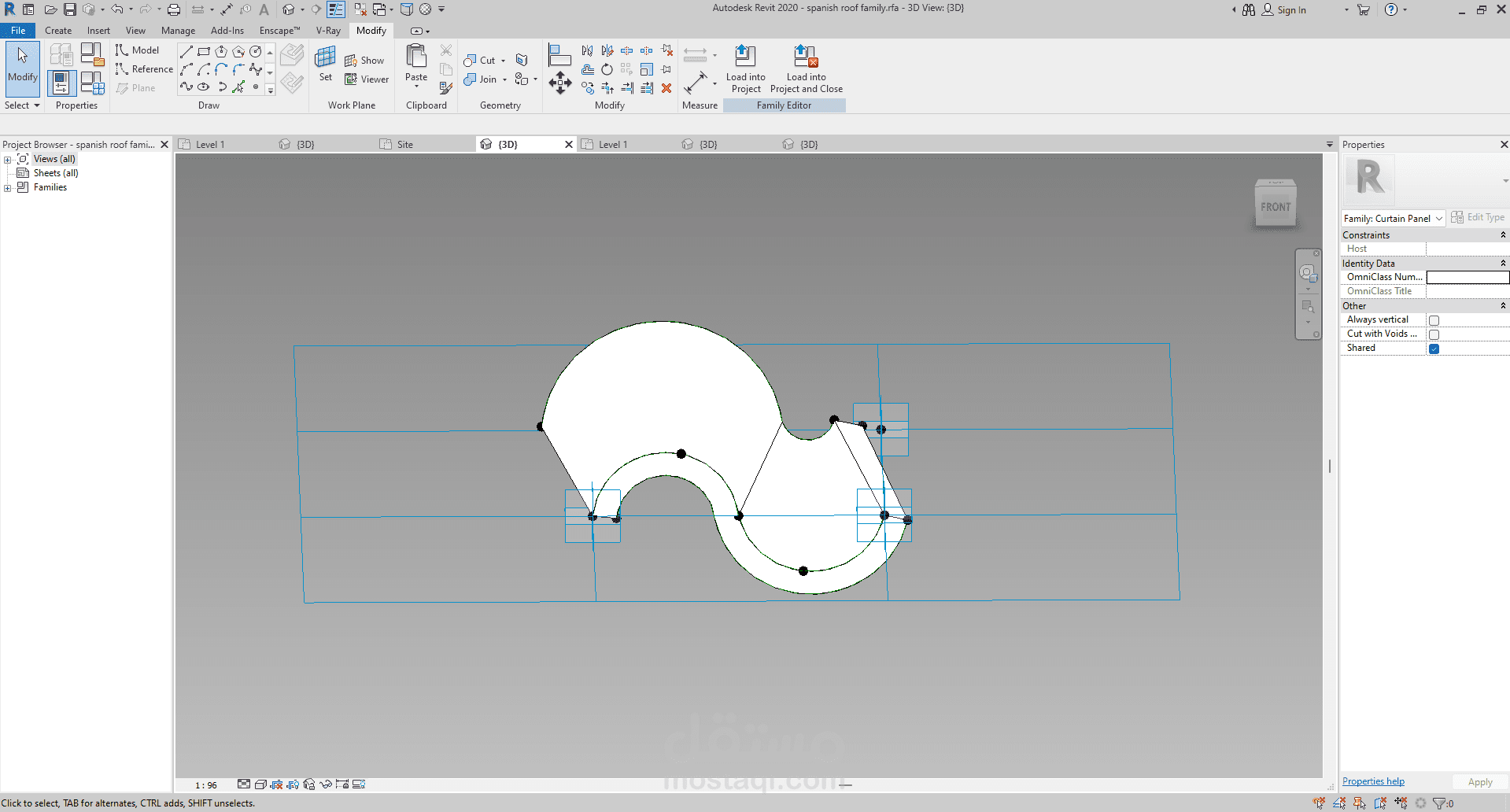Expand the Views (all) tree node
The height and width of the screenshot is (812, 1510).
tap(8, 160)
